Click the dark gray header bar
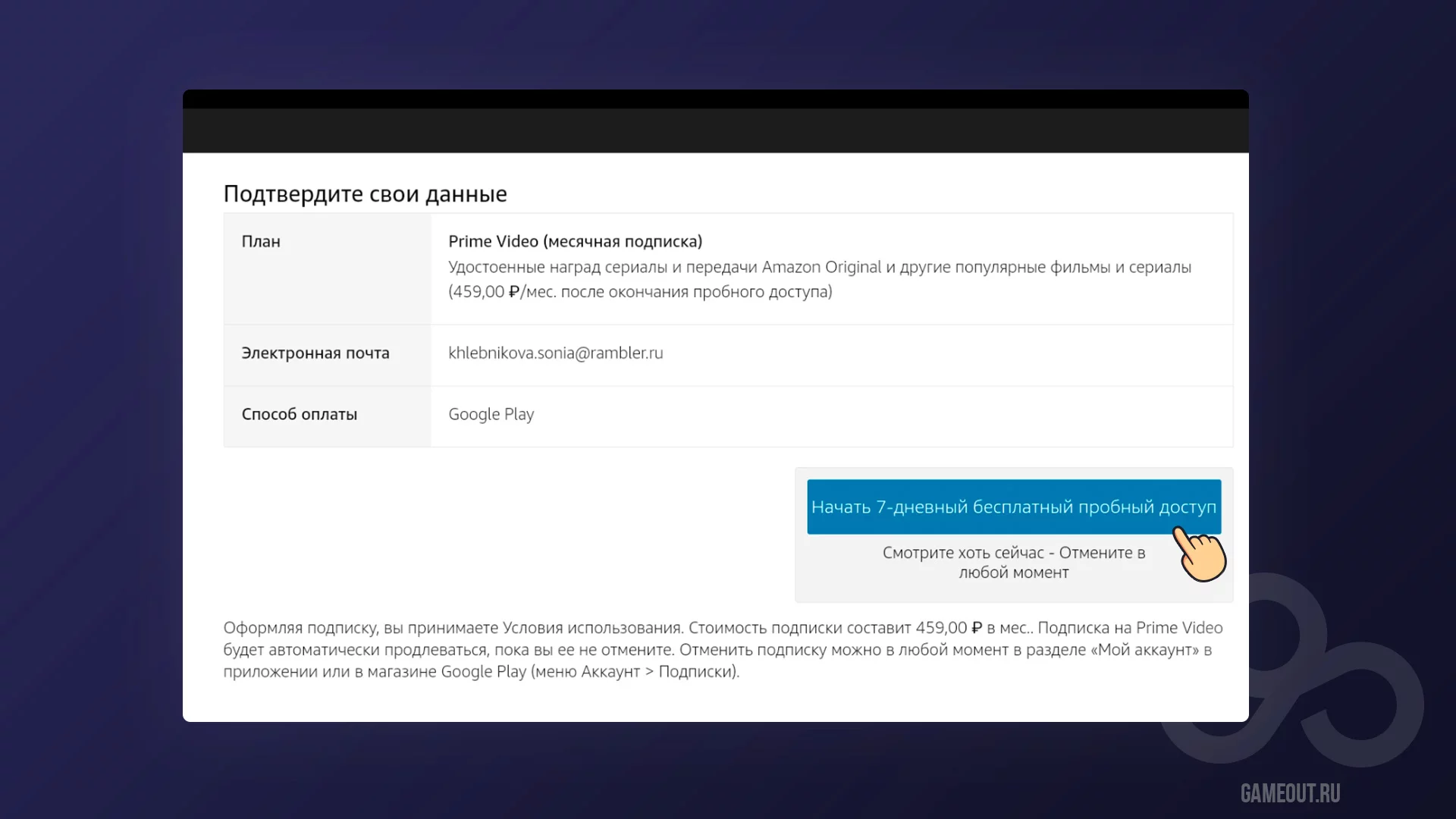The height and width of the screenshot is (819, 1456). click(x=715, y=130)
